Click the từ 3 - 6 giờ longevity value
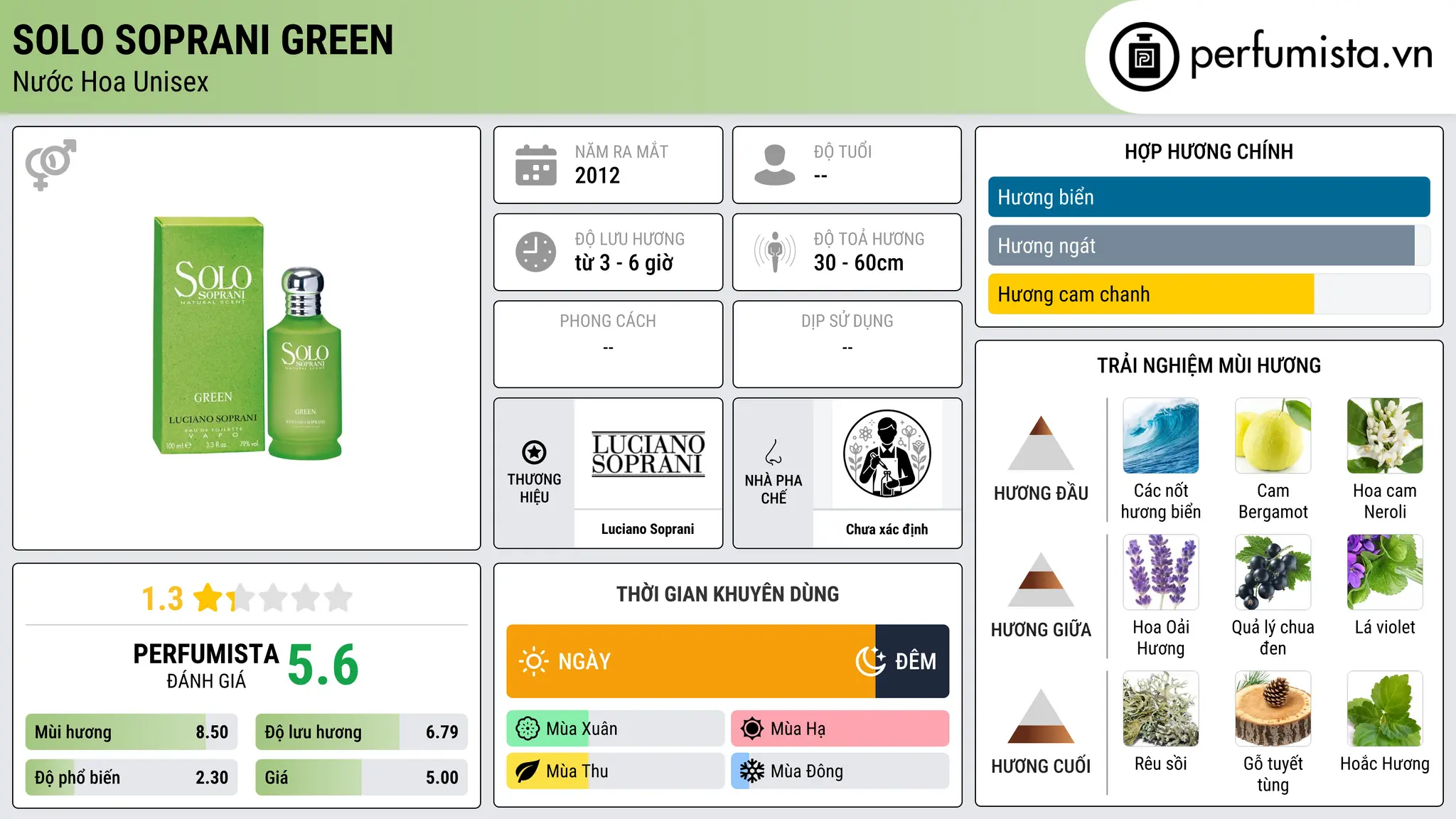This screenshot has width=1456, height=819. [623, 263]
